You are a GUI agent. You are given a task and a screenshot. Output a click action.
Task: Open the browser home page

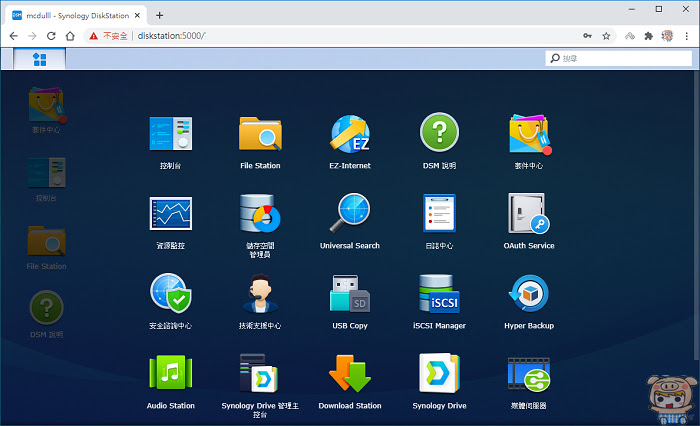(x=70, y=36)
